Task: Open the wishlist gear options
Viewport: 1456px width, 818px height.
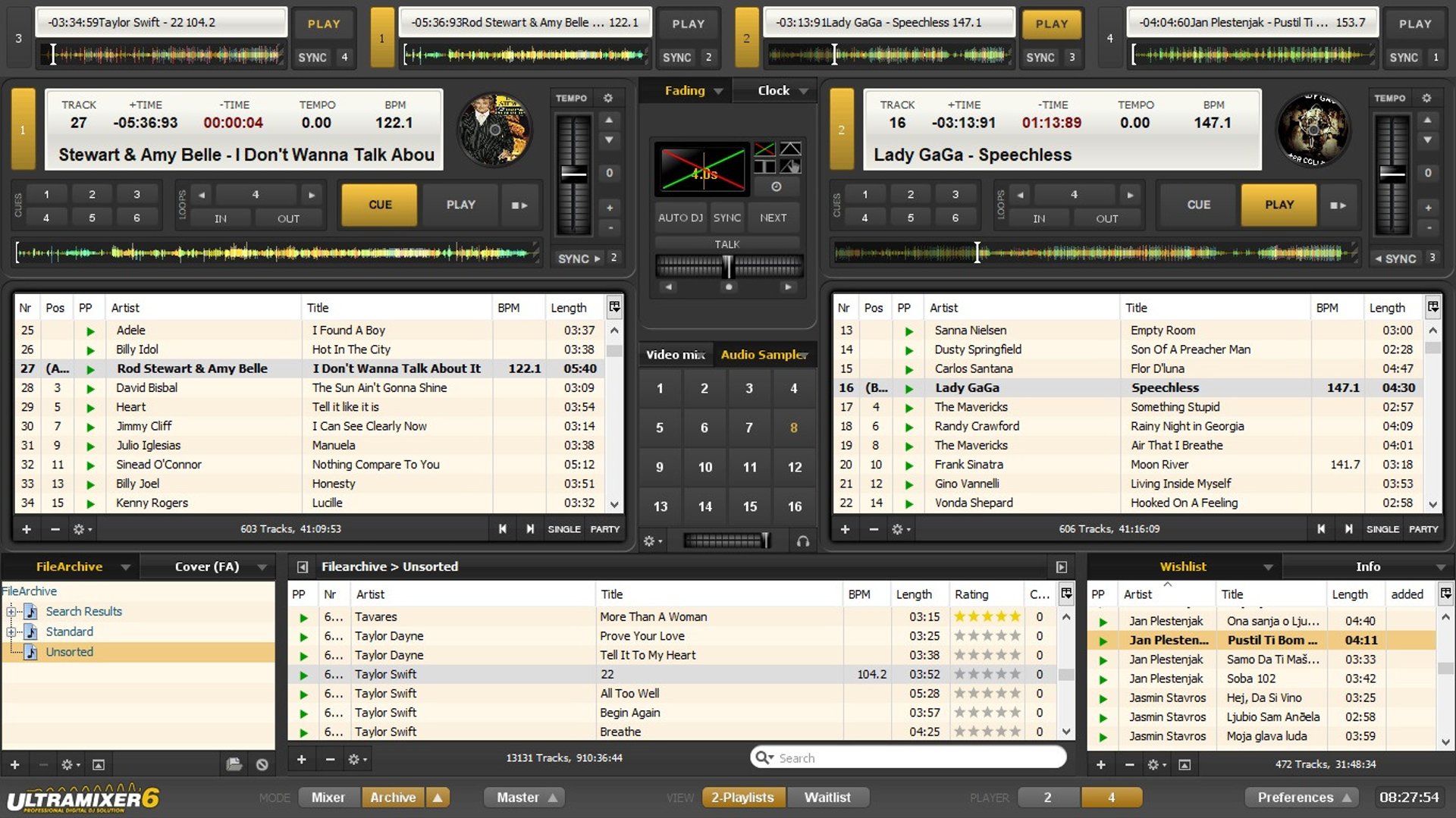Action: [x=1155, y=764]
